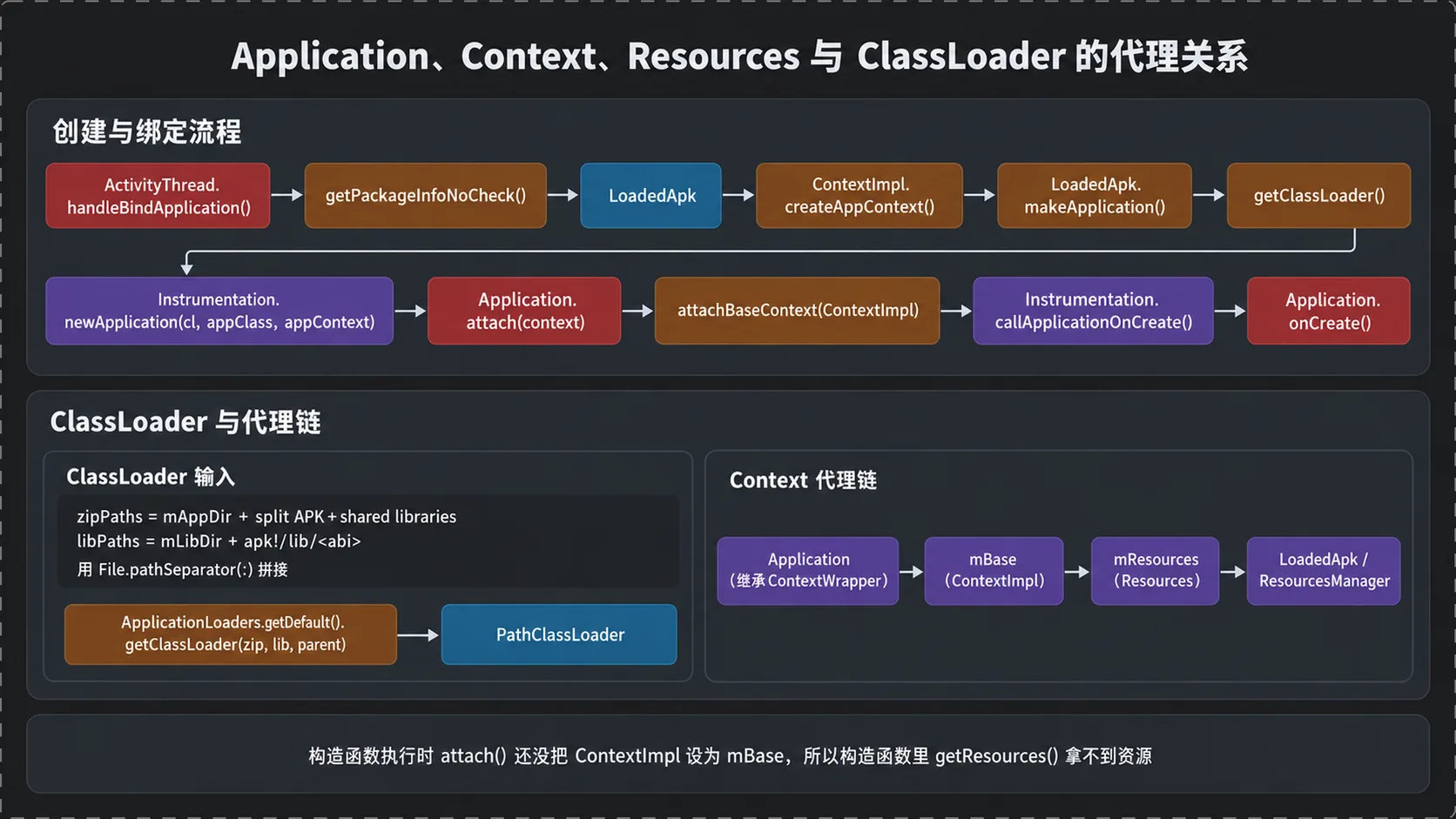The image size is (1456, 819).
Task: Select the ApplicationLoaders.getDefault().getClassLoader box
Action: click(x=231, y=634)
